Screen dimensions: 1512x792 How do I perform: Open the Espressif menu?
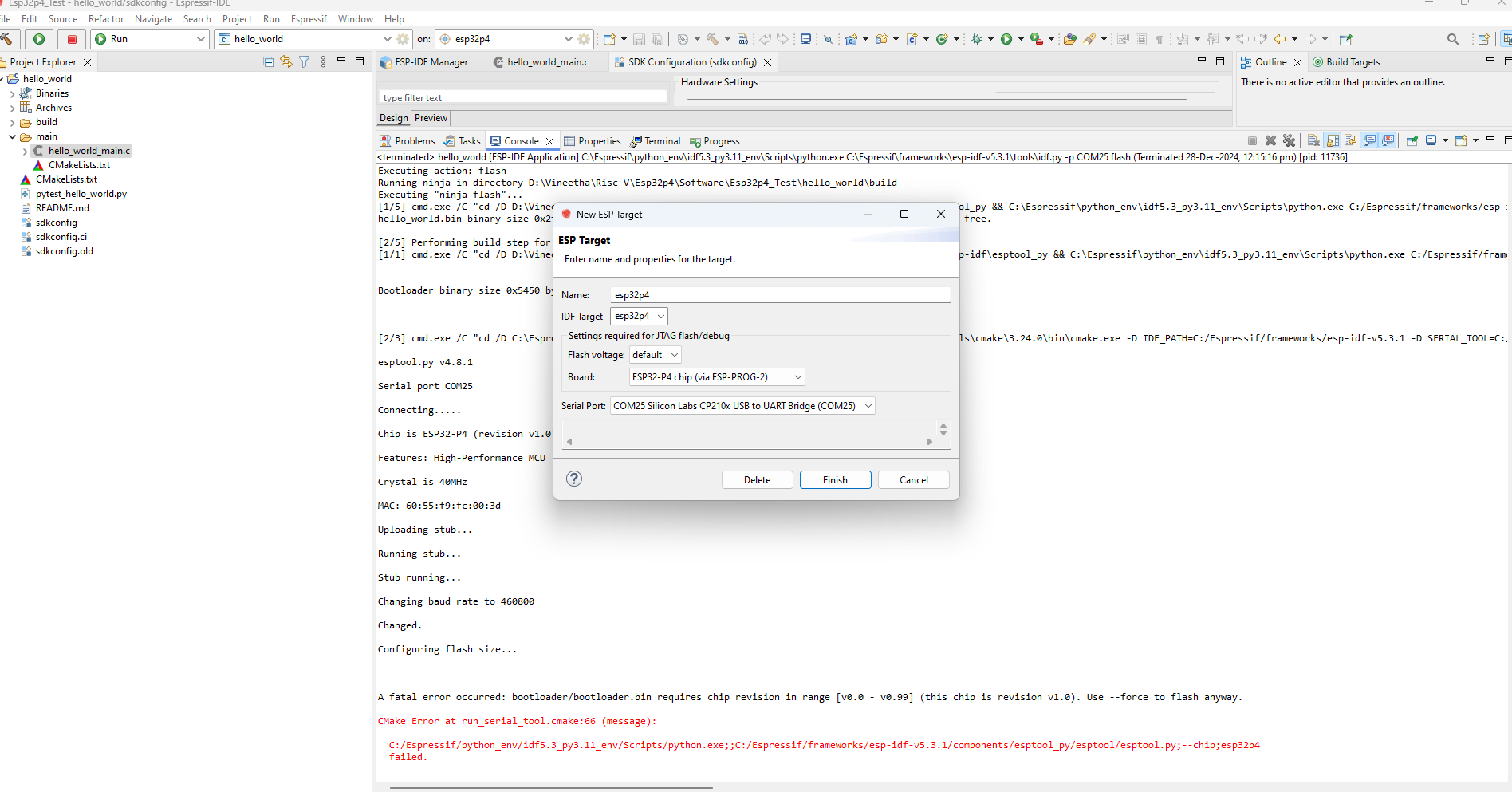point(309,19)
